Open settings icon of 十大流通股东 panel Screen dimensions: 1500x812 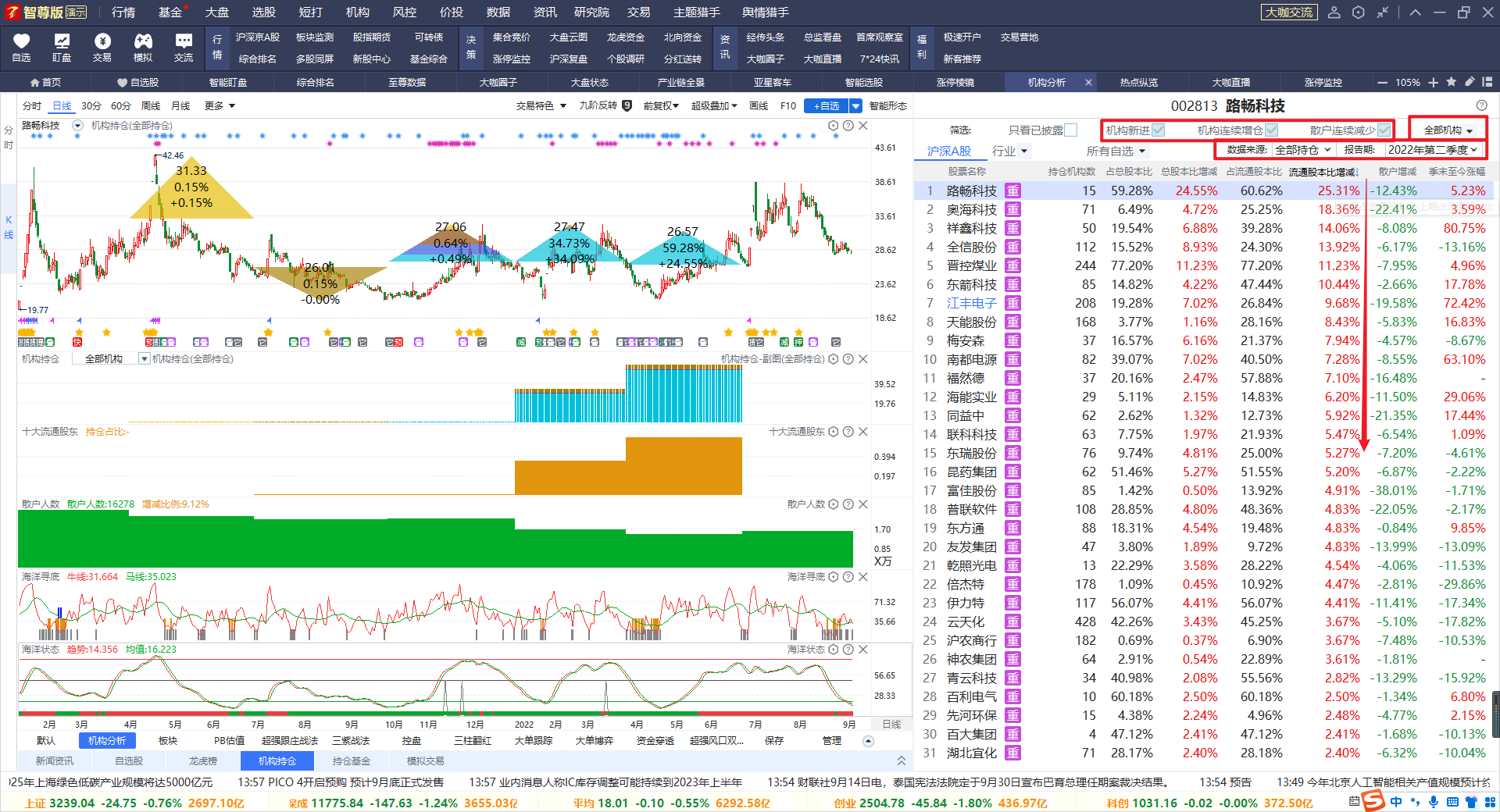[833, 431]
